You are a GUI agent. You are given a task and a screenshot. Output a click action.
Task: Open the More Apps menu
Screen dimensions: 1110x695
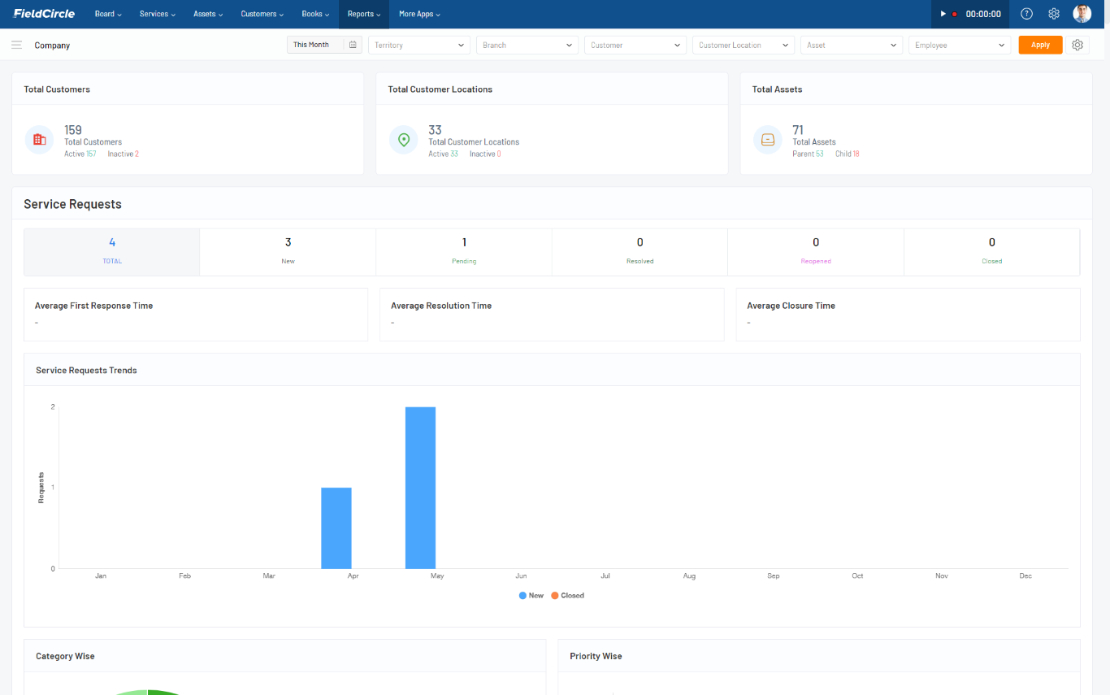pos(419,13)
